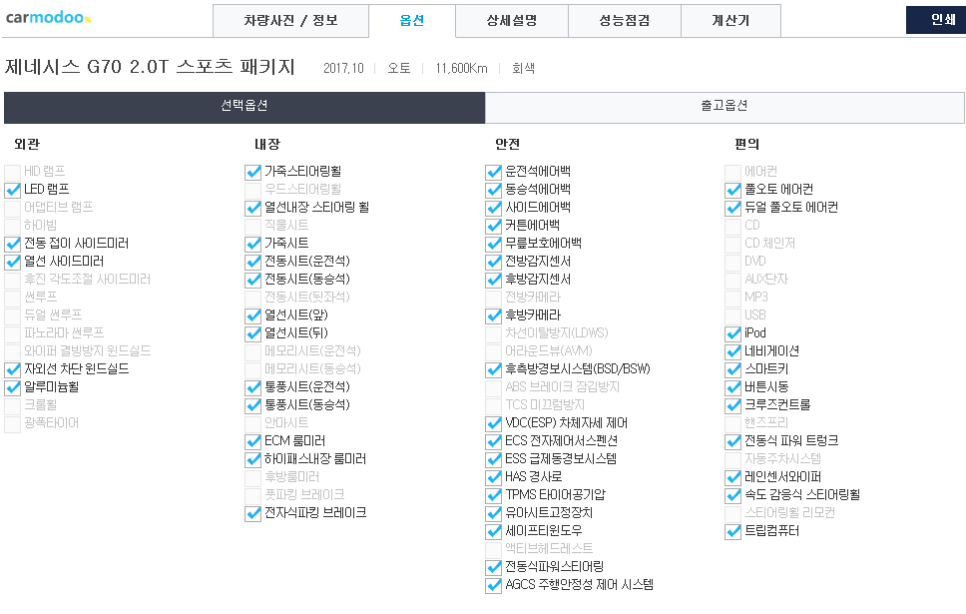The image size is (966, 614).
Task: Toggle 운전석에어백 checkbox
Action: coord(493,172)
